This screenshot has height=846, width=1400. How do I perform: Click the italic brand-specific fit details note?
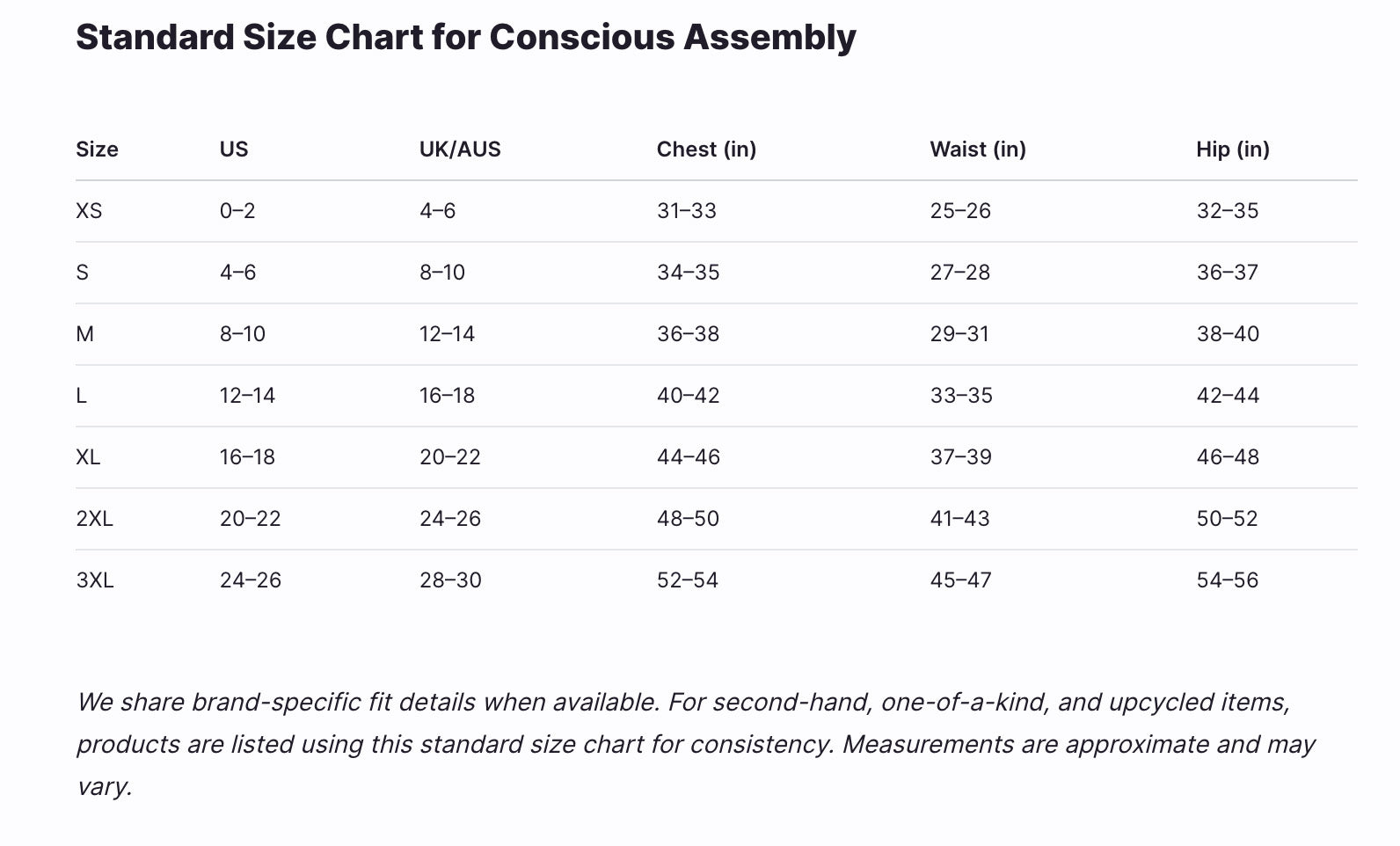(695, 744)
